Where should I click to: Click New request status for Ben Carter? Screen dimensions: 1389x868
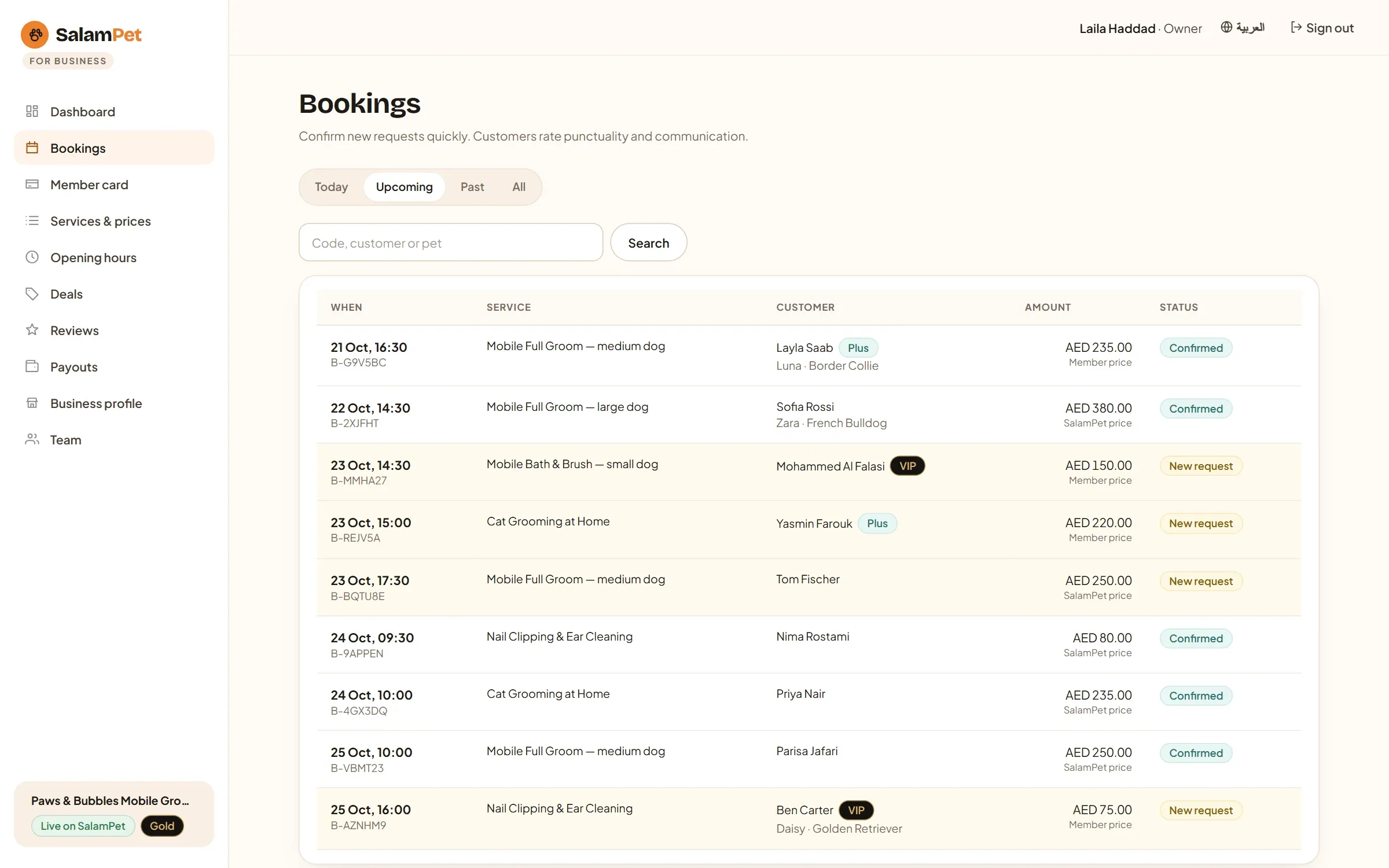(1201, 810)
